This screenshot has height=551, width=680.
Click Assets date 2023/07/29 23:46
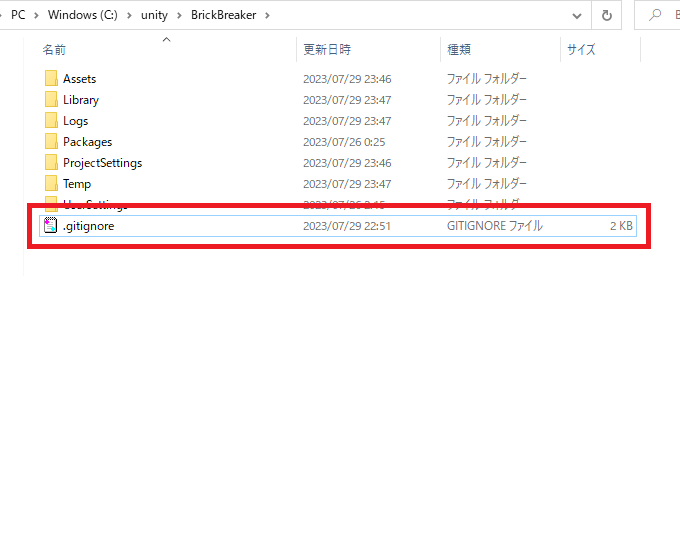(347, 79)
